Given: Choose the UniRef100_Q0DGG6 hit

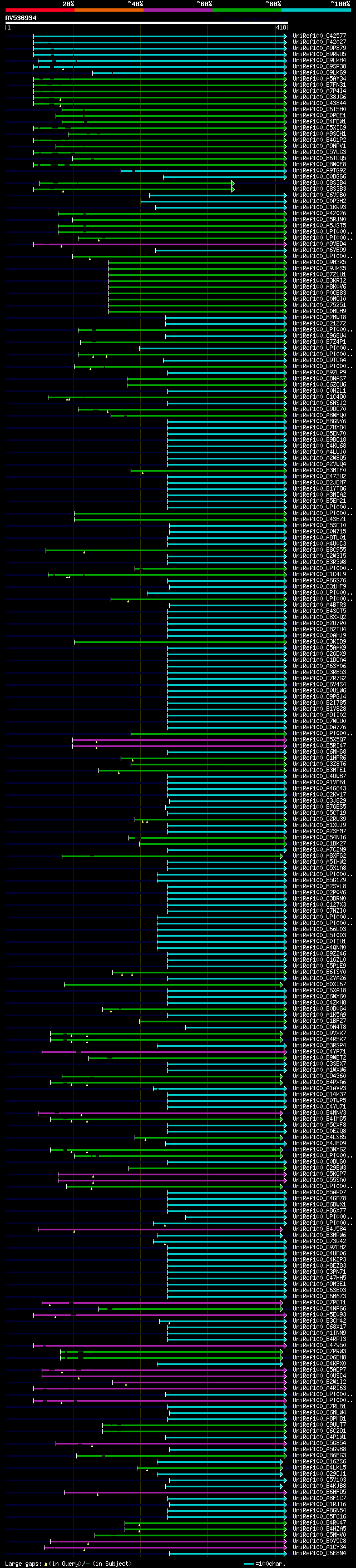Looking at the screenshot, I should (319, 176).
